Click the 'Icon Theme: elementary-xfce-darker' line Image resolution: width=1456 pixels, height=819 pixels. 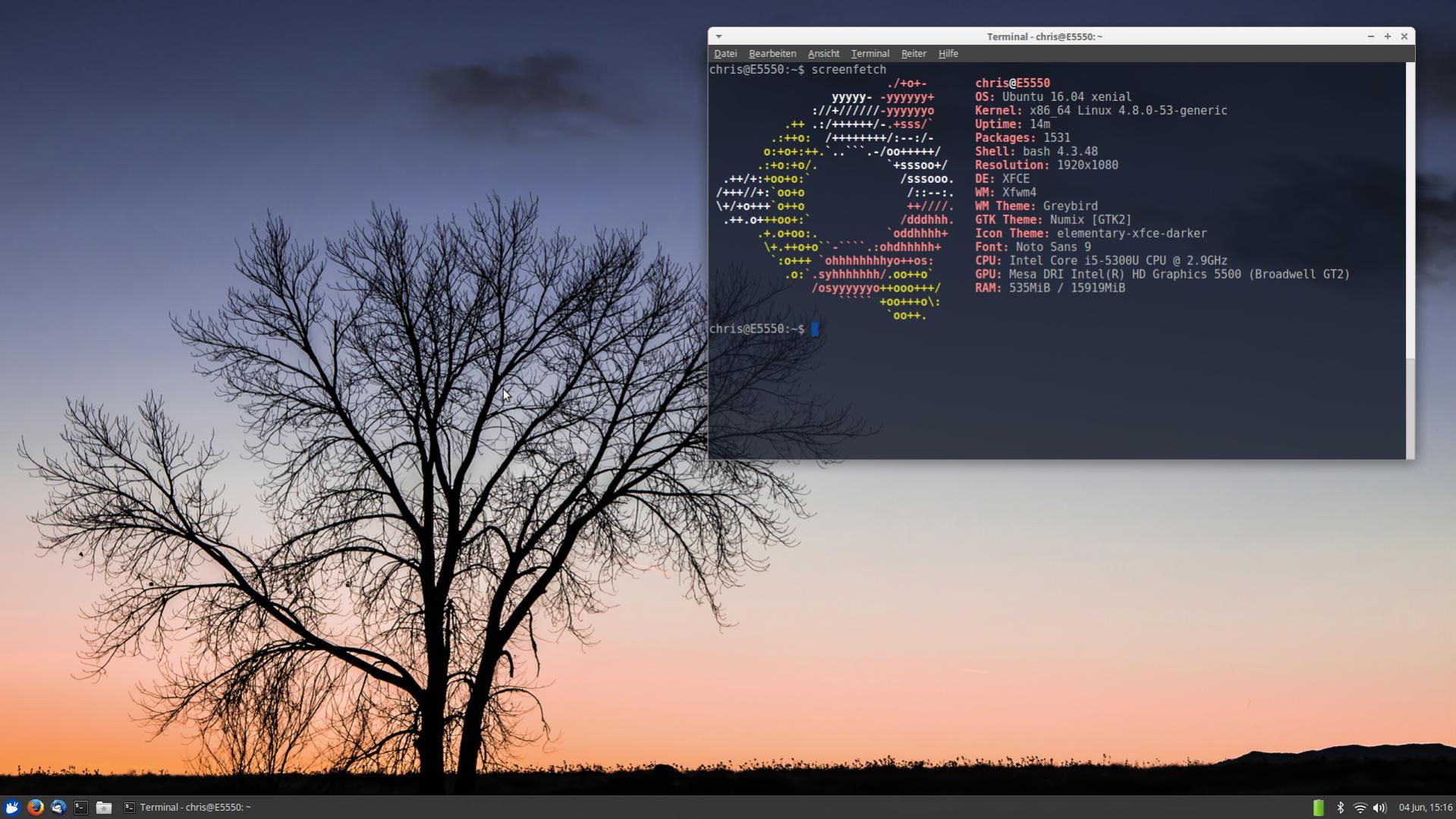pos(1091,234)
